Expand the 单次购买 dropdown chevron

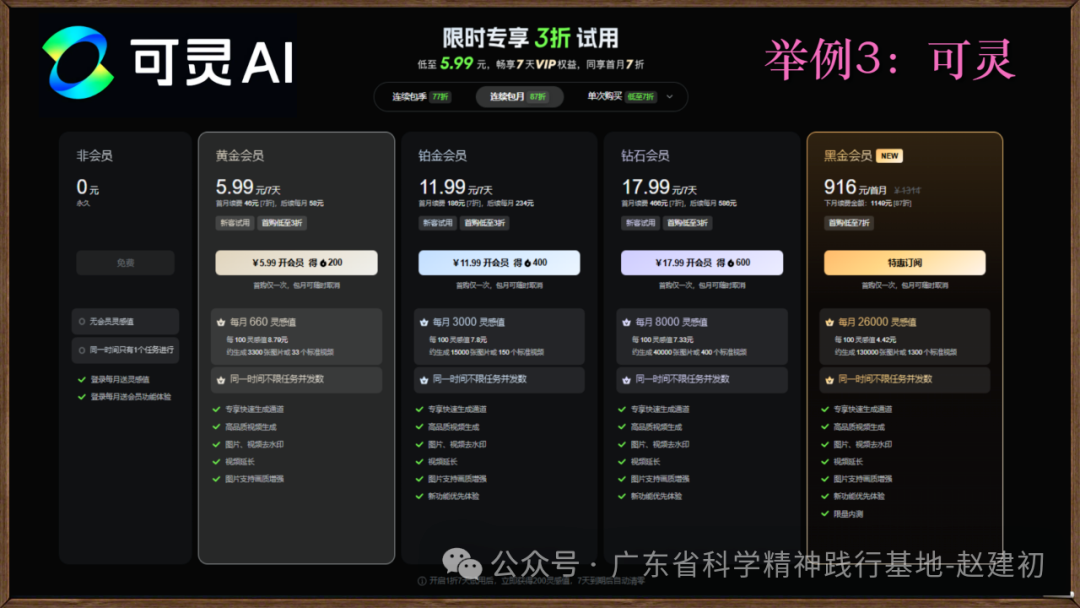pyautogui.click(x=670, y=97)
